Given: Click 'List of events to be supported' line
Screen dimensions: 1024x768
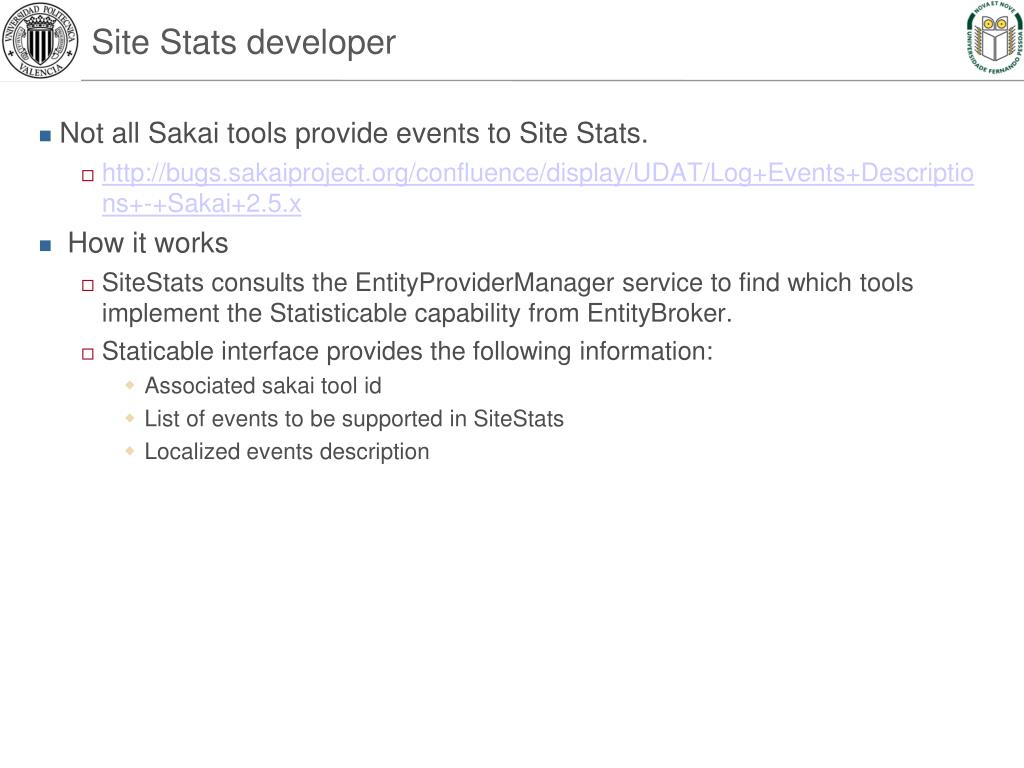Looking at the screenshot, I should point(354,419).
